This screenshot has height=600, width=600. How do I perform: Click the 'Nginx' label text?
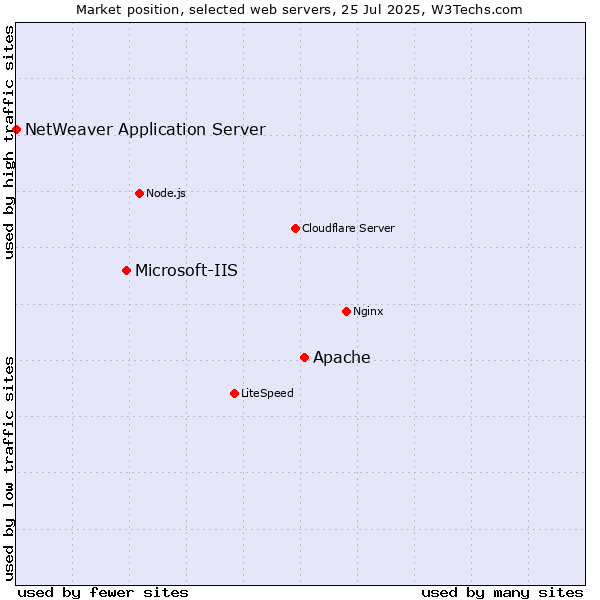[x=368, y=312]
